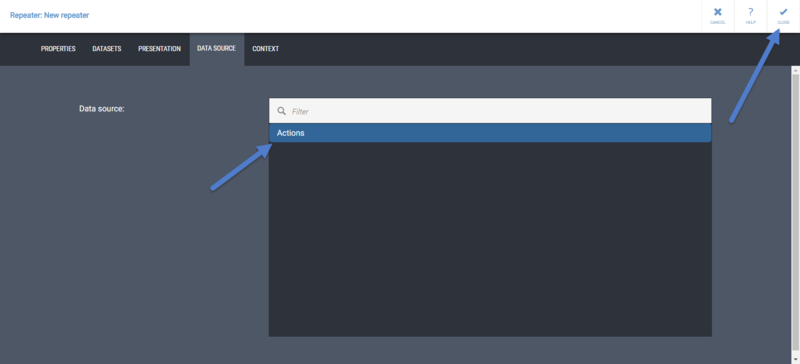
Task: Select Actions in the data source list
Action: 490,133
